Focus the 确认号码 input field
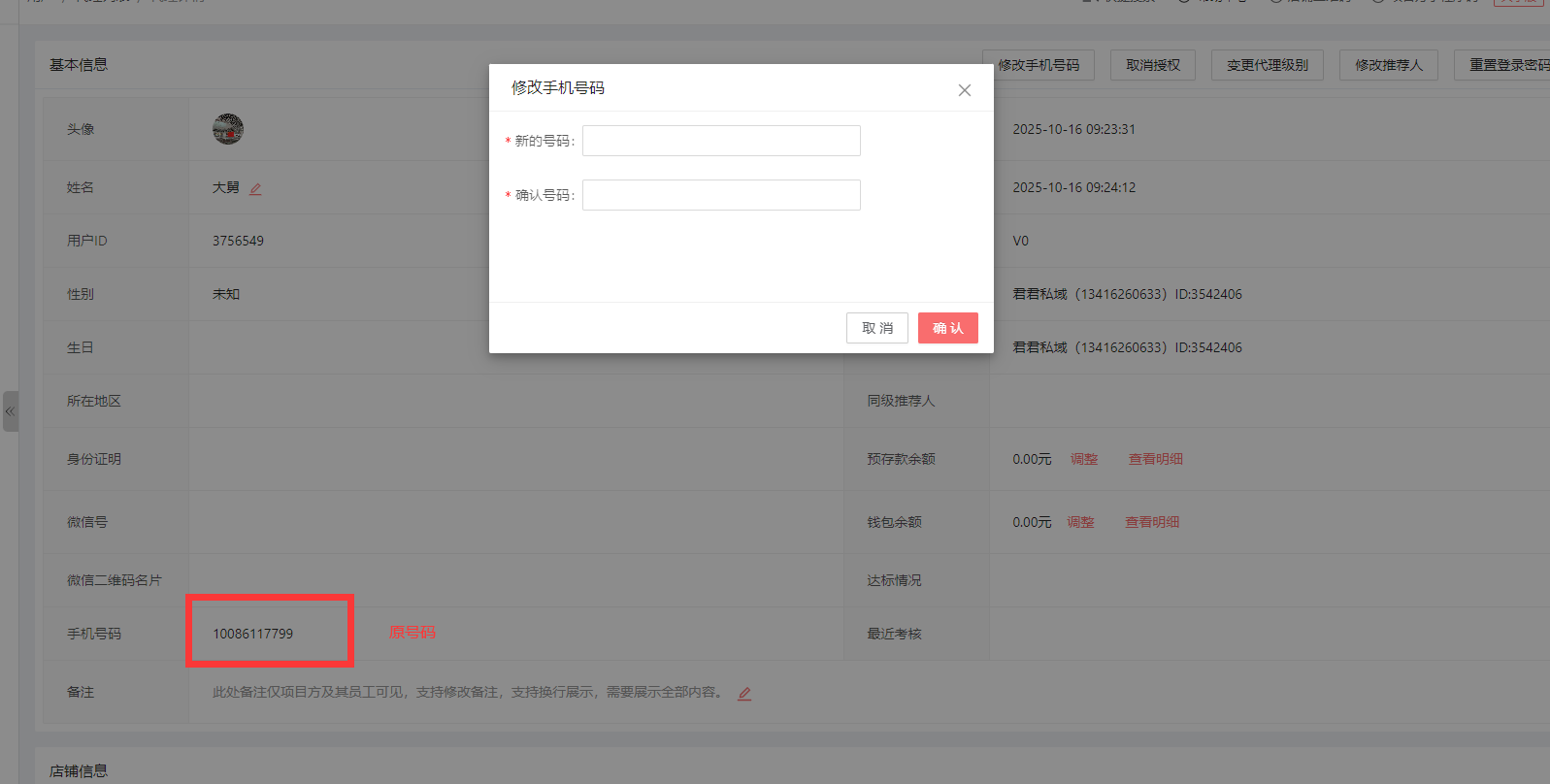This screenshot has width=1550, height=784. tap(721, 195)
